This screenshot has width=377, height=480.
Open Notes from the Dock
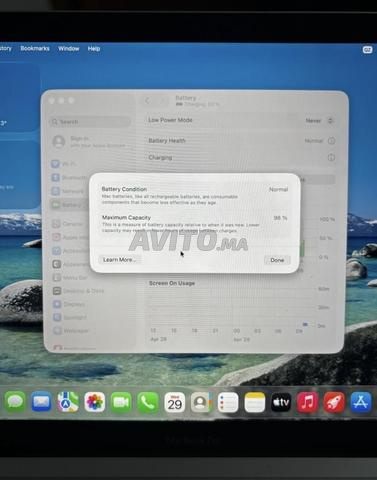(255, 402)
